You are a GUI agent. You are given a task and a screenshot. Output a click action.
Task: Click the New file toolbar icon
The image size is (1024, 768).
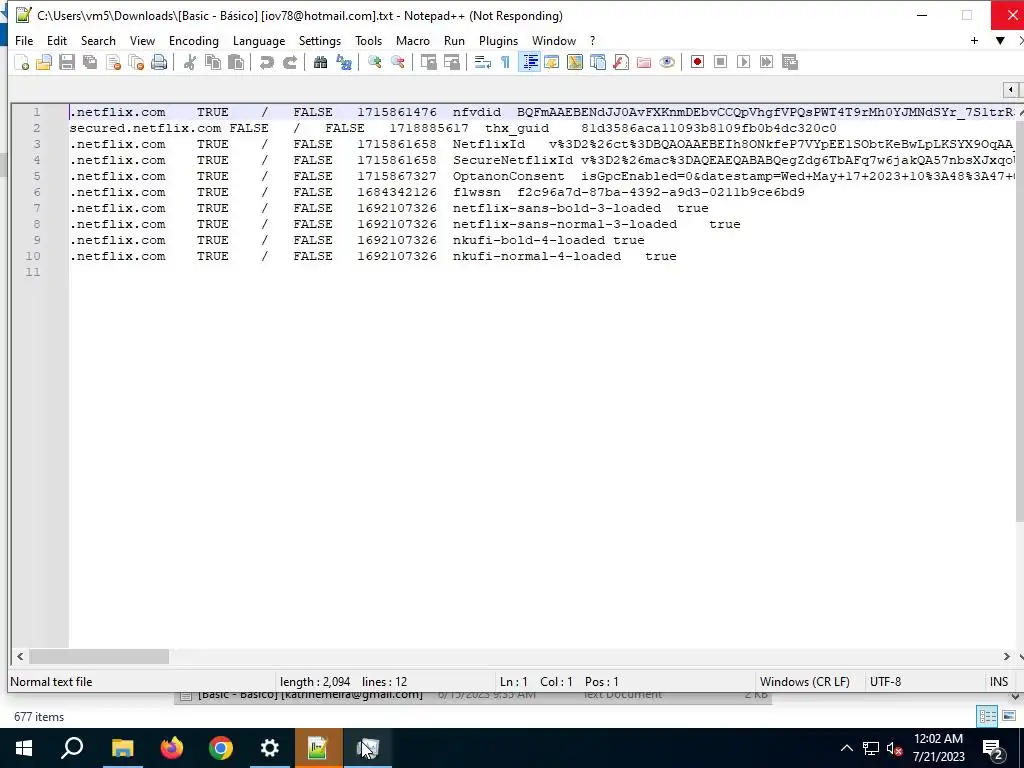tap(22, 62)
